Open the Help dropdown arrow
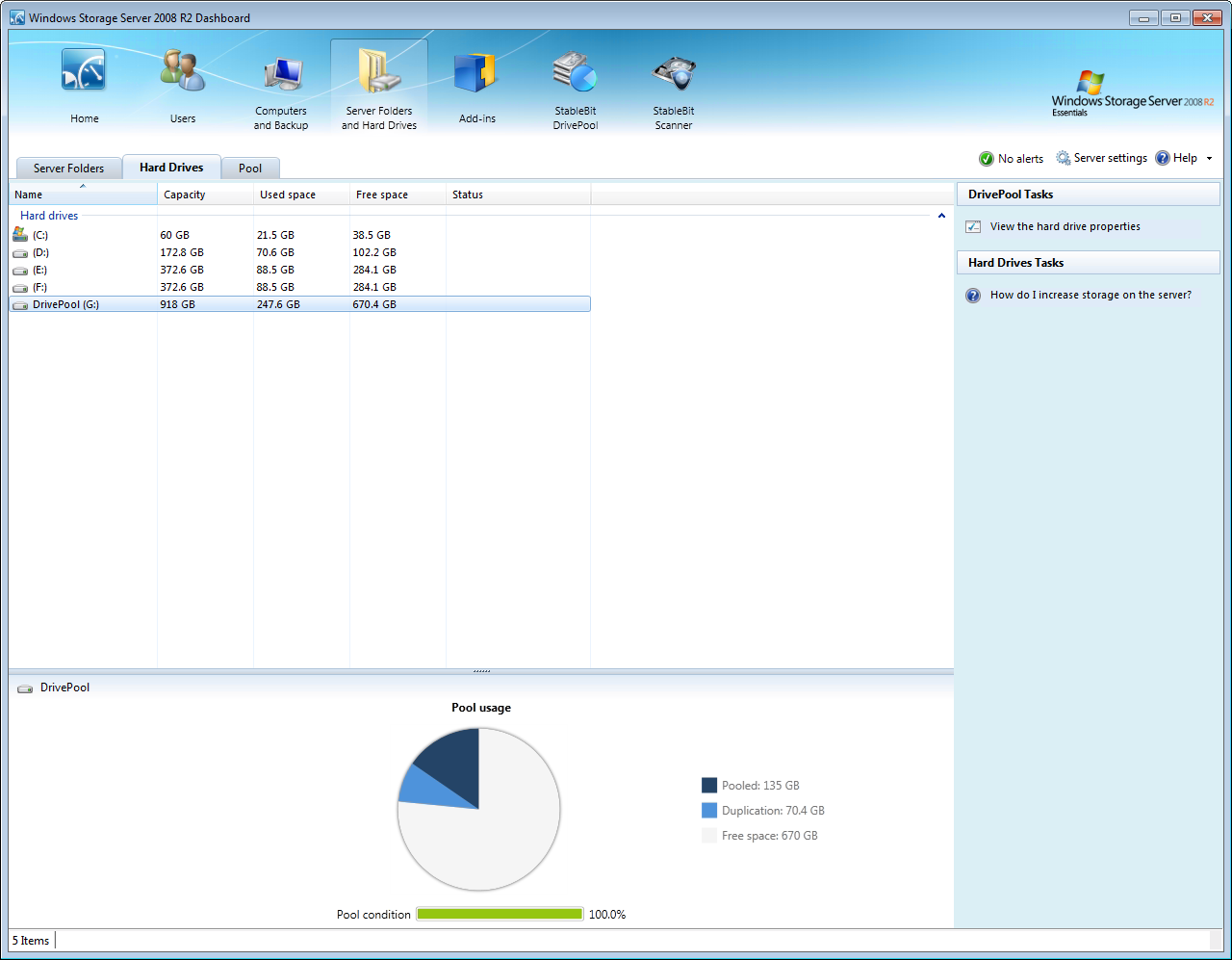 tap(1209, 159)
